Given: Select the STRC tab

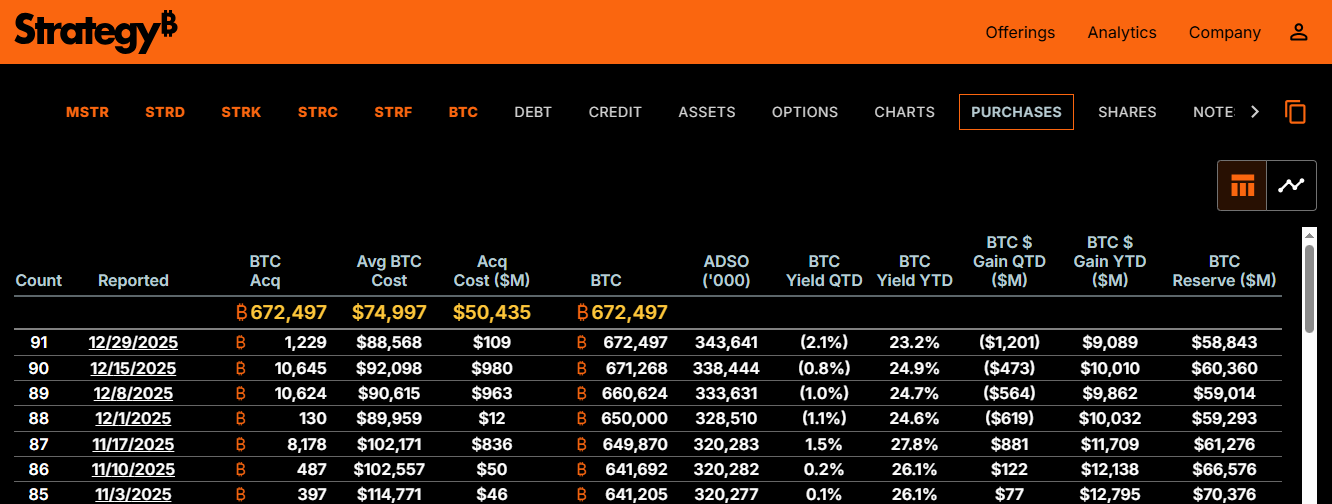Looking at the screenshot, I should tap(318, 112).
